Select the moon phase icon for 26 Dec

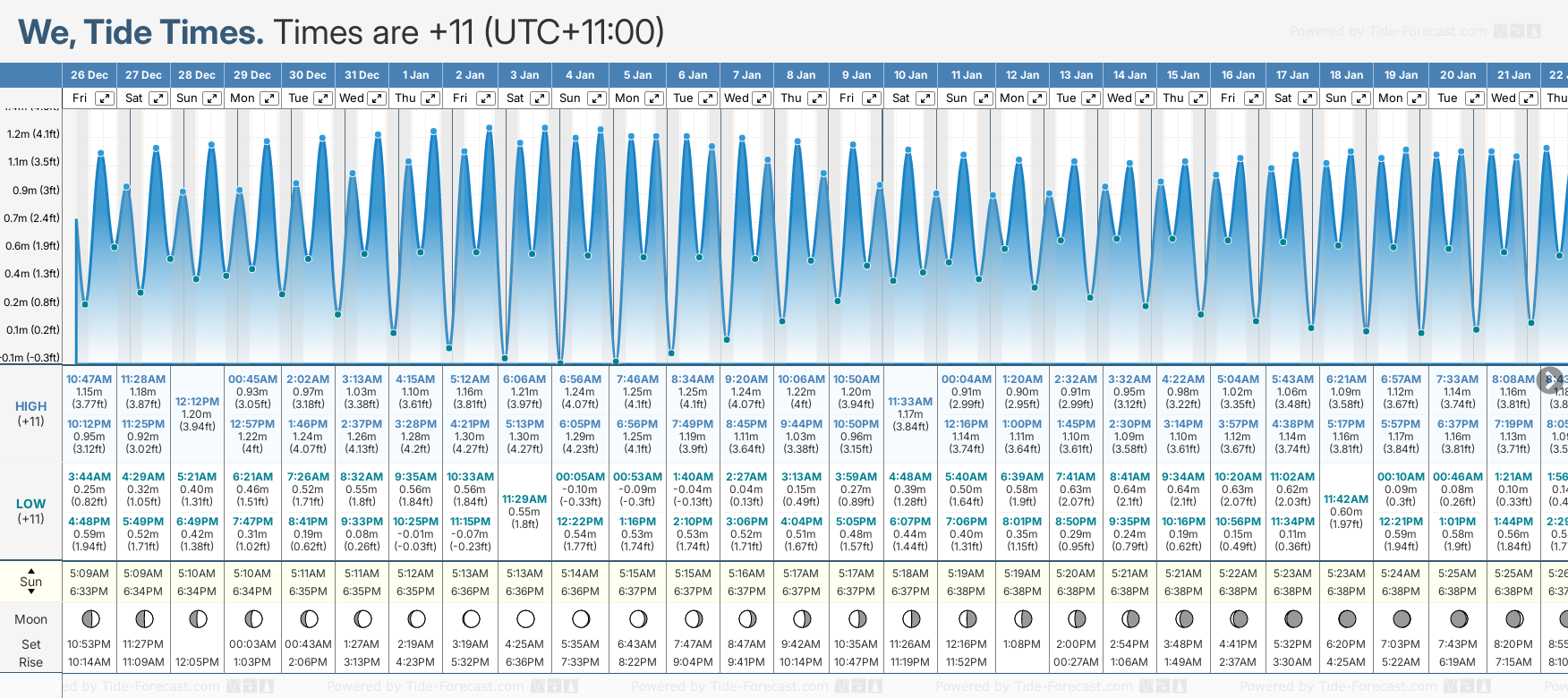(x=90, y=619)
